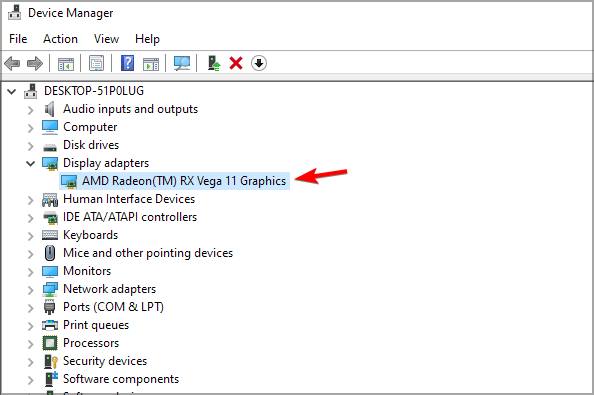Viewport: 594px width, 395px height.
Task: Expand the Disk drives chevron
Action: pyautogui.click(x=31, y=146)
